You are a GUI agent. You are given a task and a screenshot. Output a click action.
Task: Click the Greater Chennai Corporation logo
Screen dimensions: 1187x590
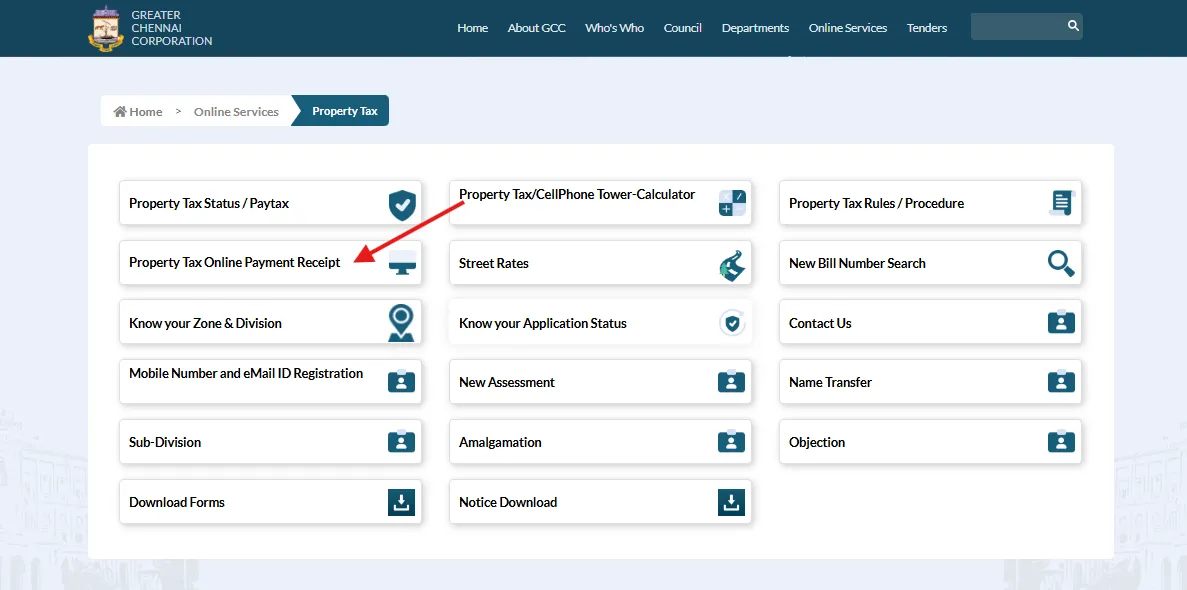tap(105, 28)
